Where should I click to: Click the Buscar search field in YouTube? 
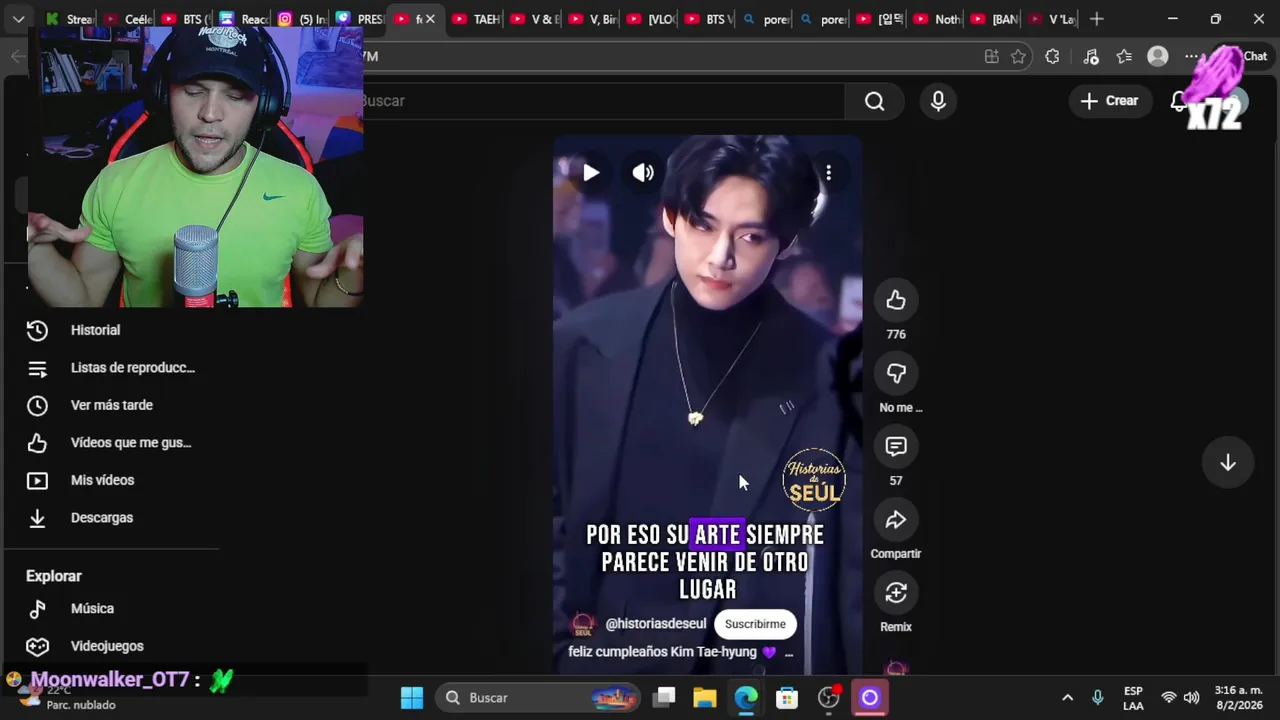603,101
